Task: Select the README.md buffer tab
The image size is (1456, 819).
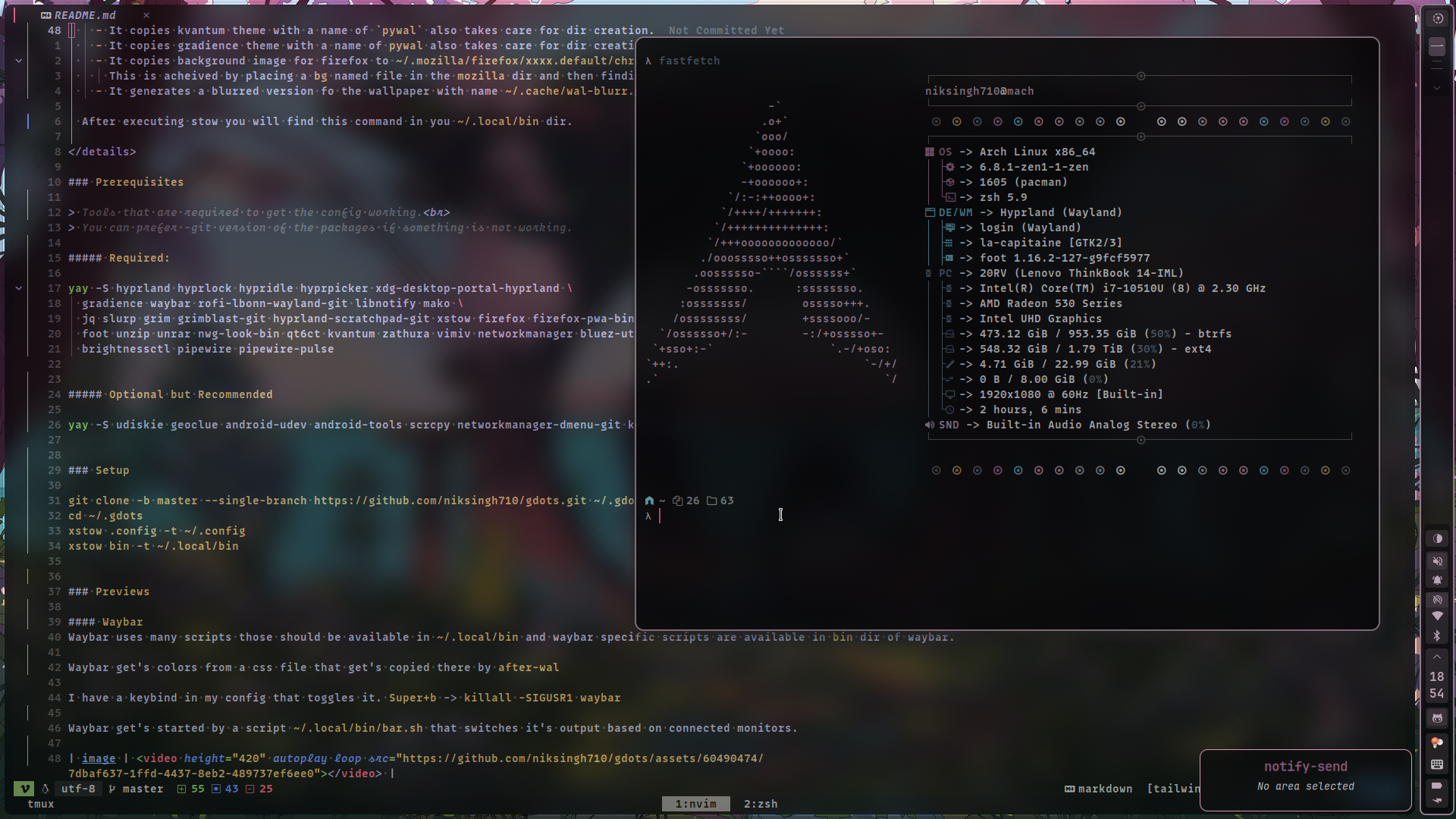Action: (79, 15)
